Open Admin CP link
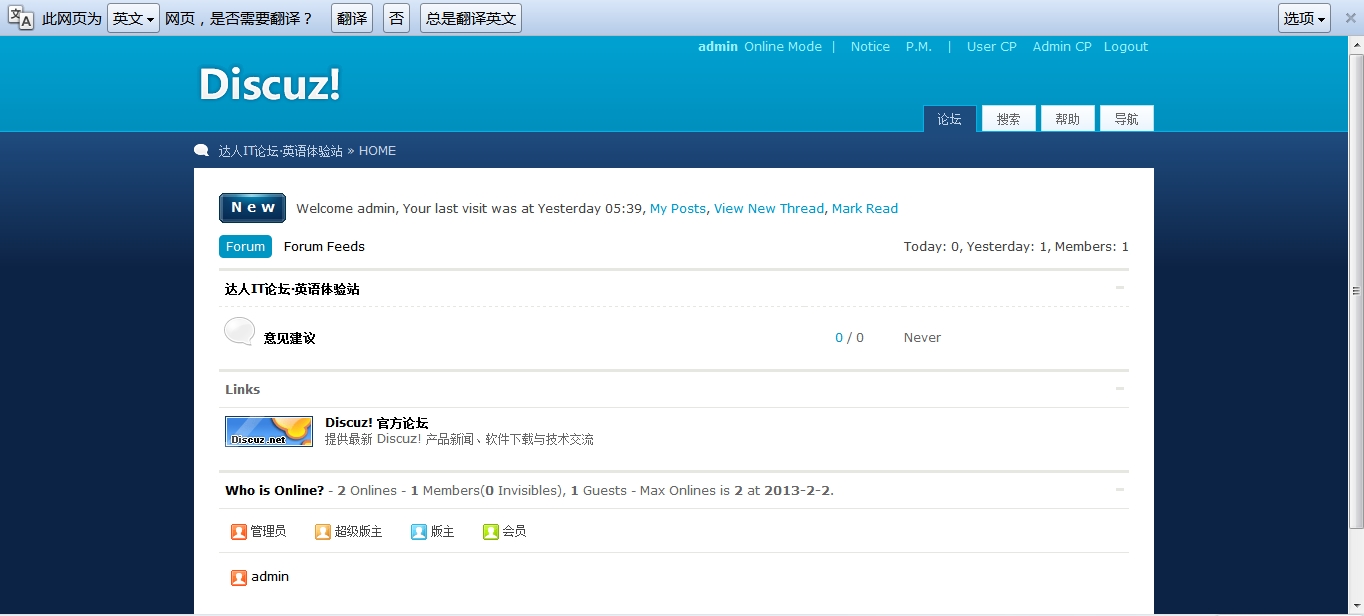Image resolution: width=1364 pixels, height=616 pixels. (x=1062, y=47)
